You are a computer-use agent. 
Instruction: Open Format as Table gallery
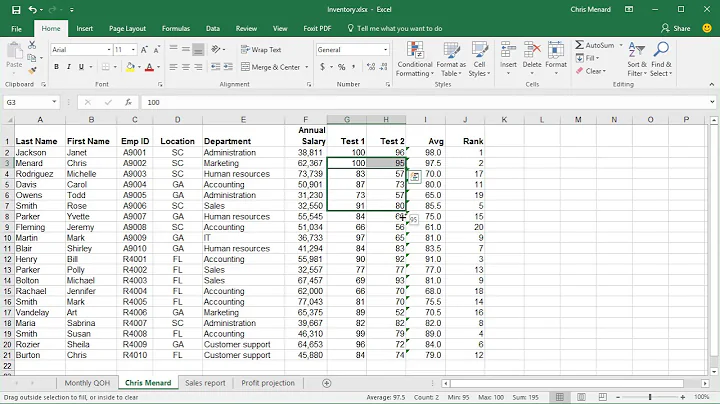451,59
